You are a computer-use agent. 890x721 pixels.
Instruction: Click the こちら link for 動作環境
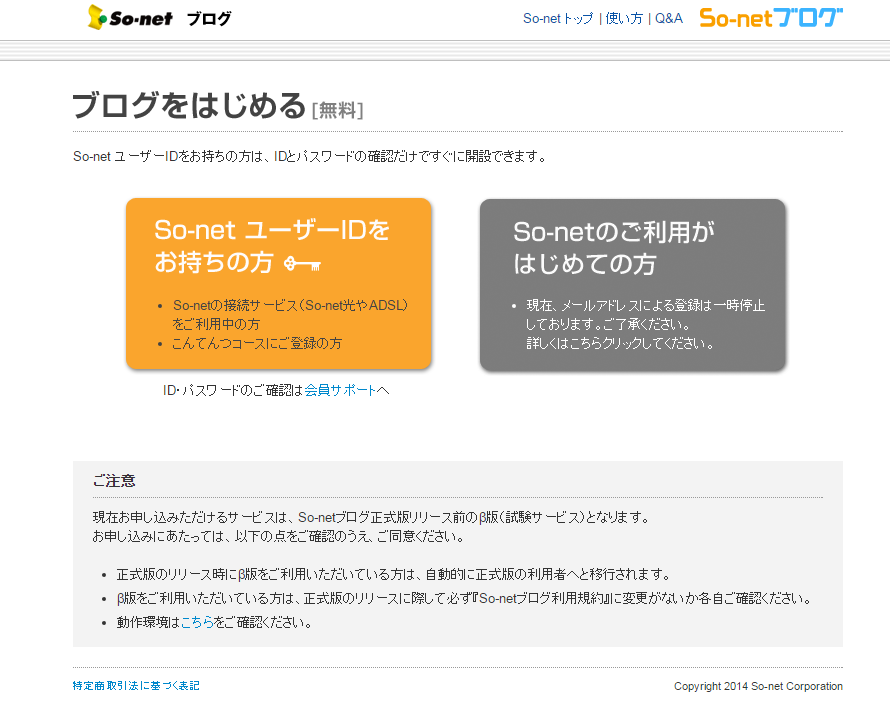pyautogui.click(x=197, y=622)
